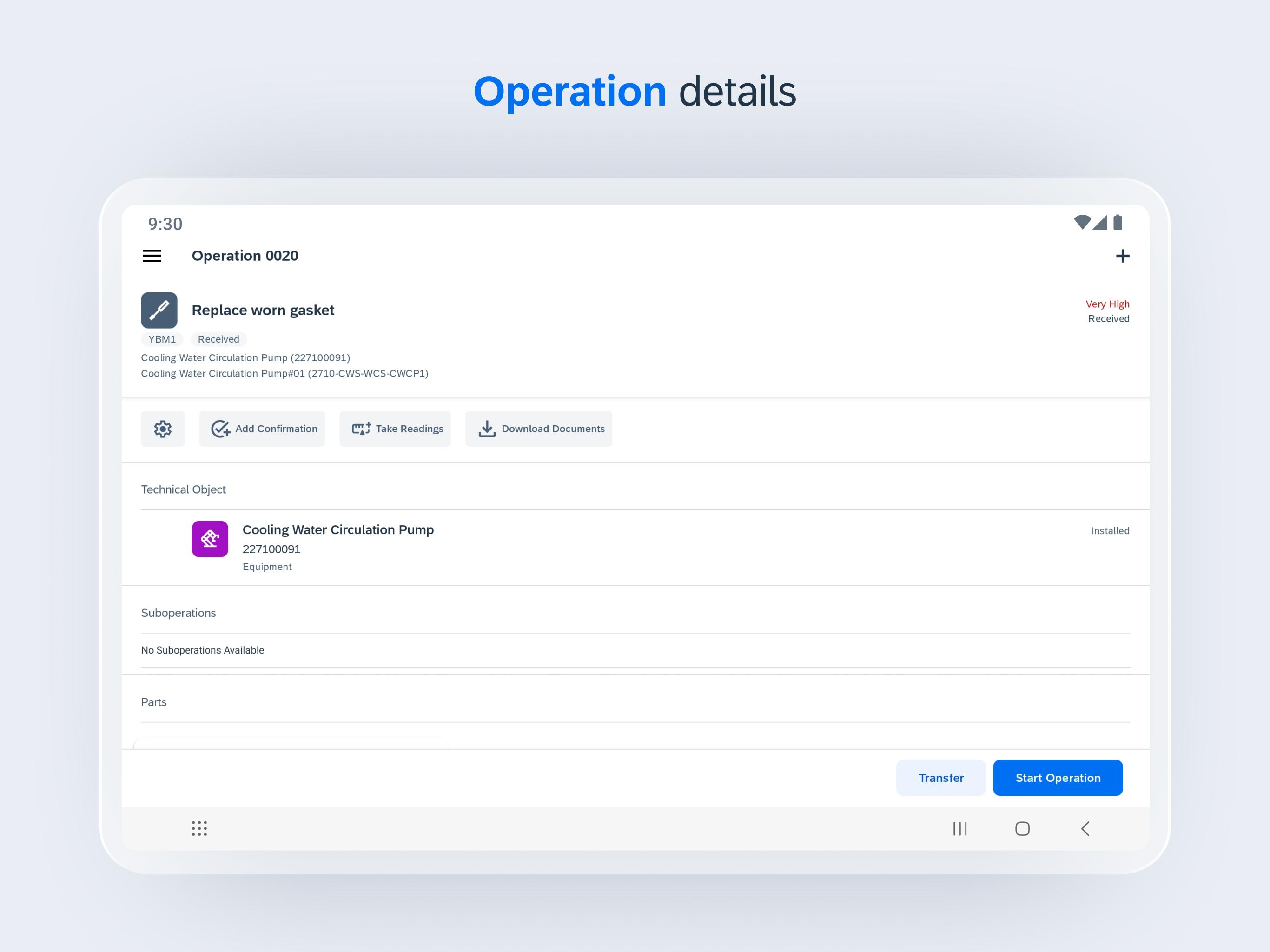Viewport: 1270px width, 952px height.
Task: Click the purple equipment icon
Action: coord(210,539)
